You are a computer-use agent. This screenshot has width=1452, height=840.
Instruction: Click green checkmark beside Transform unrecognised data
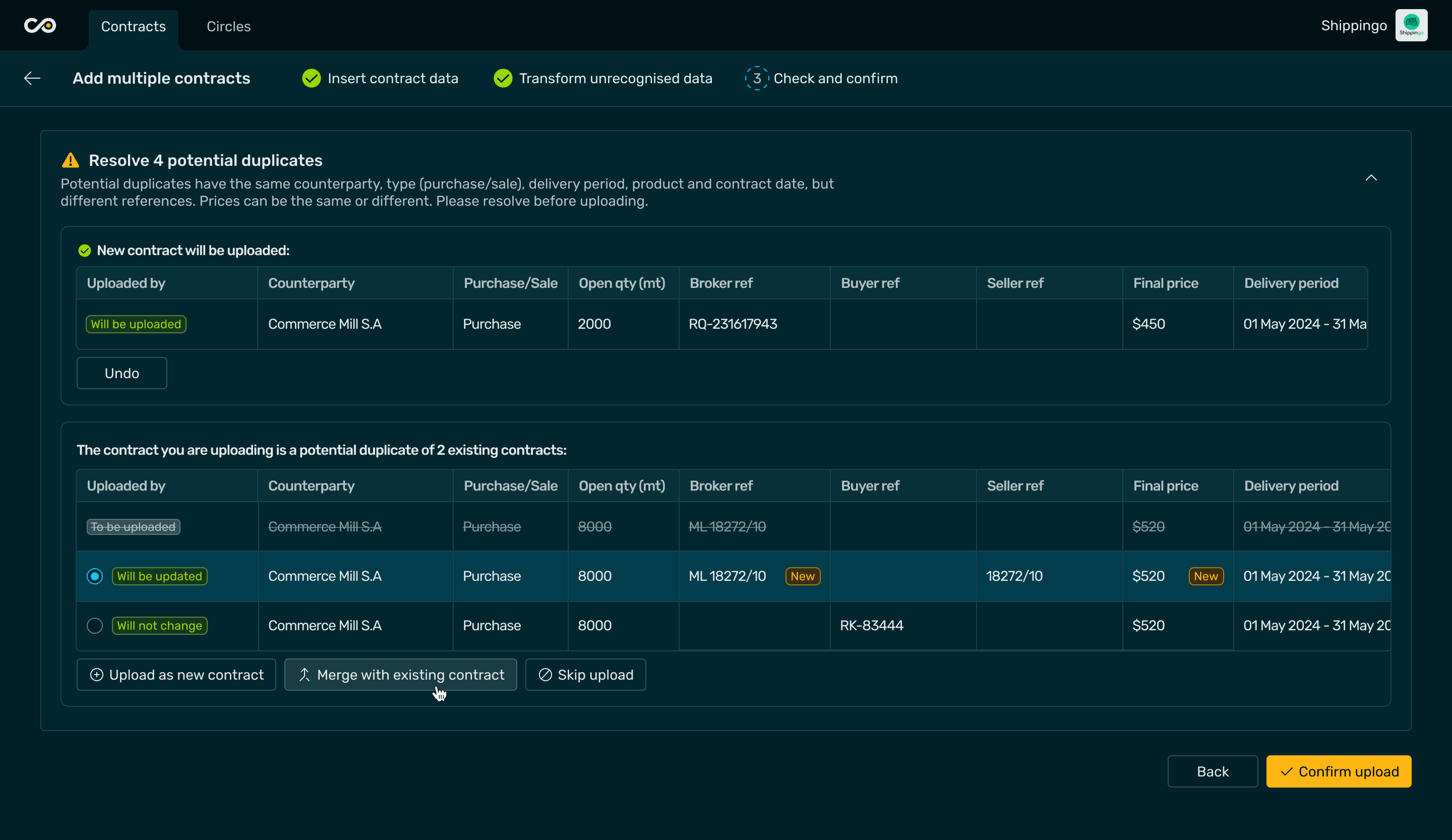pos(503,78)
